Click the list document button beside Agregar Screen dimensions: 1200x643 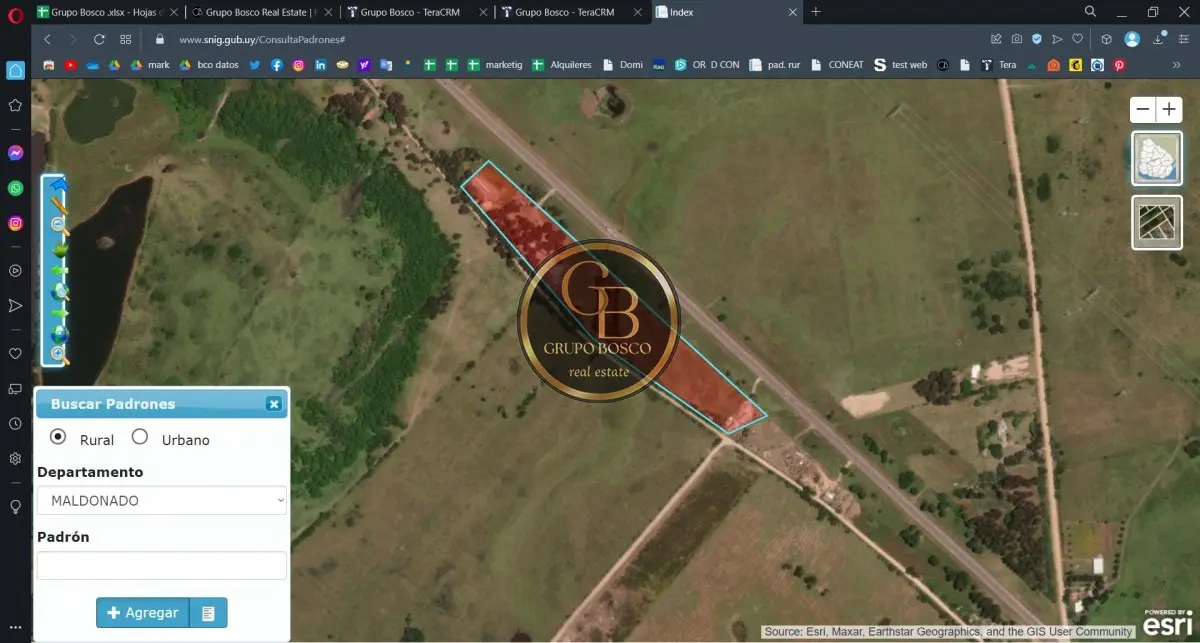(208, 613)
